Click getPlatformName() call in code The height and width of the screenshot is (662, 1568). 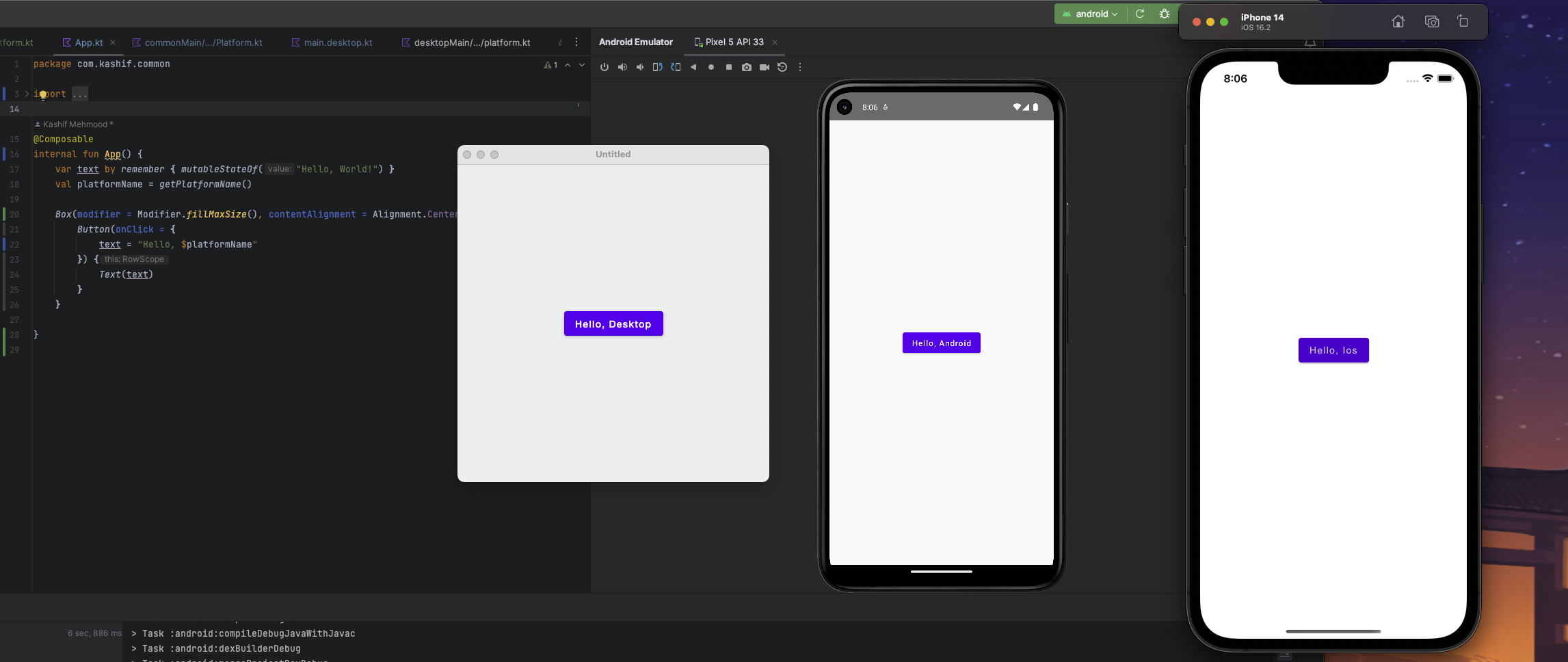click(205, 184)
